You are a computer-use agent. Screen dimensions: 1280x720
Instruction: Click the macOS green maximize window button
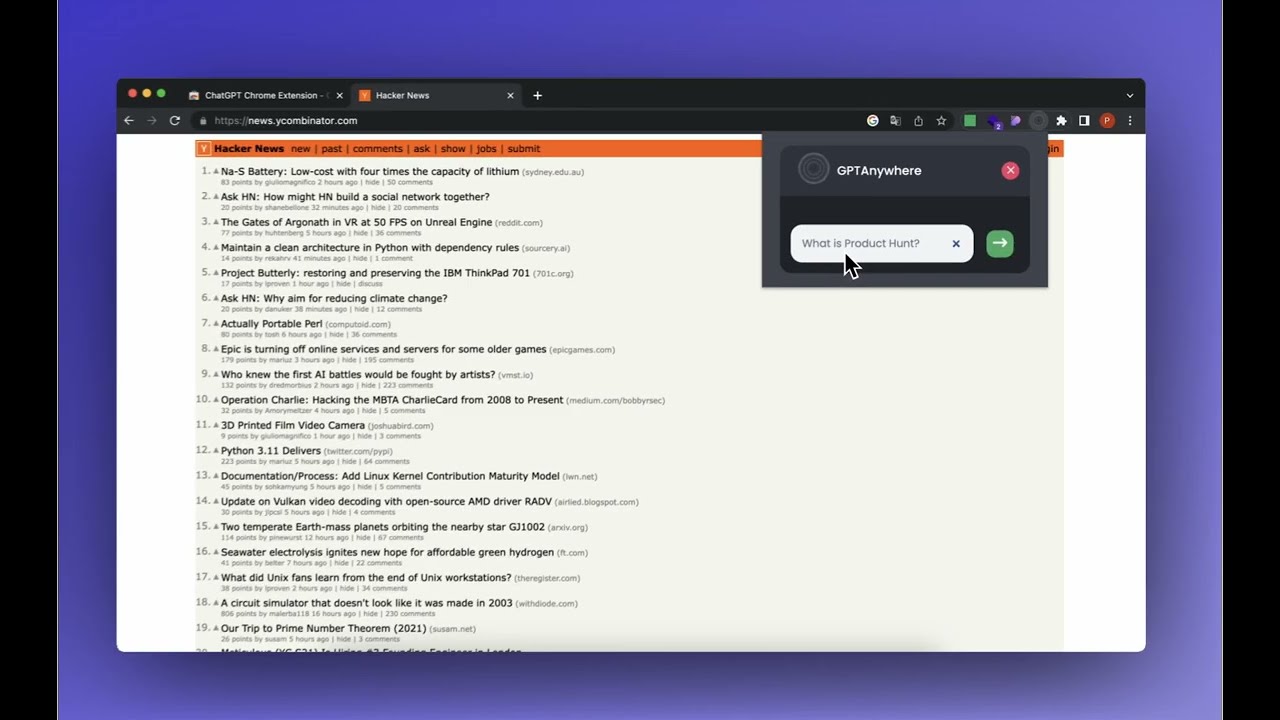point(162,93)
